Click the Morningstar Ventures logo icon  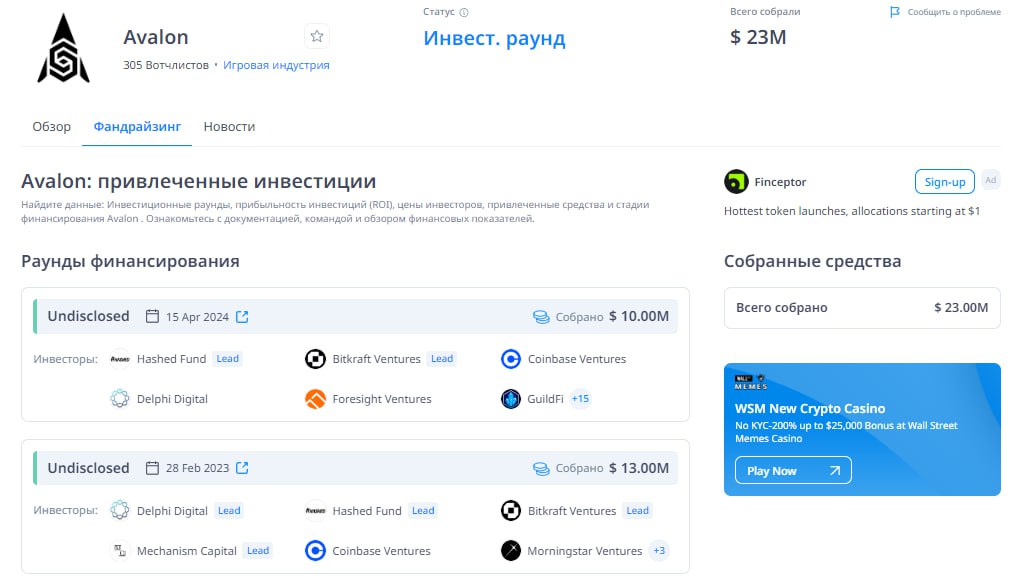[510, 551]
